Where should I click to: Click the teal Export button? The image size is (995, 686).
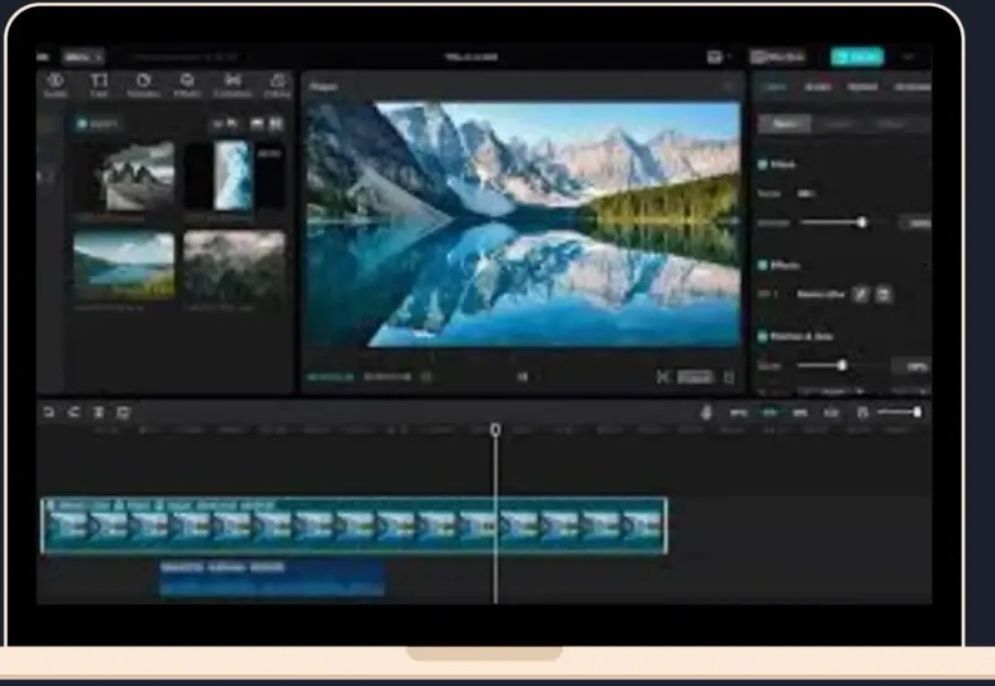coord(856,57)
